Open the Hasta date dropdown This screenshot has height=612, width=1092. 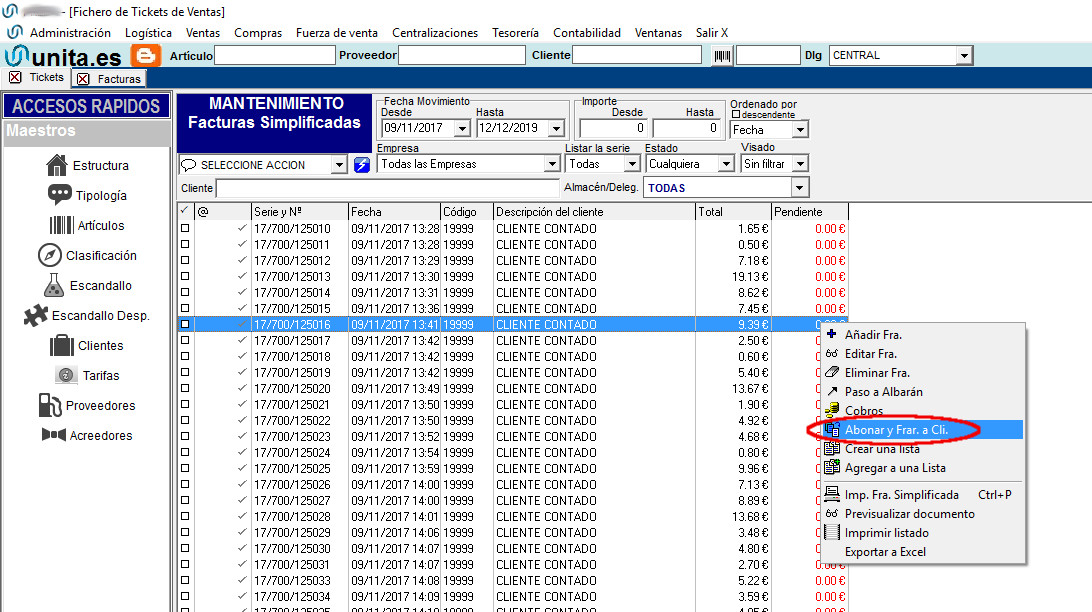556,129
